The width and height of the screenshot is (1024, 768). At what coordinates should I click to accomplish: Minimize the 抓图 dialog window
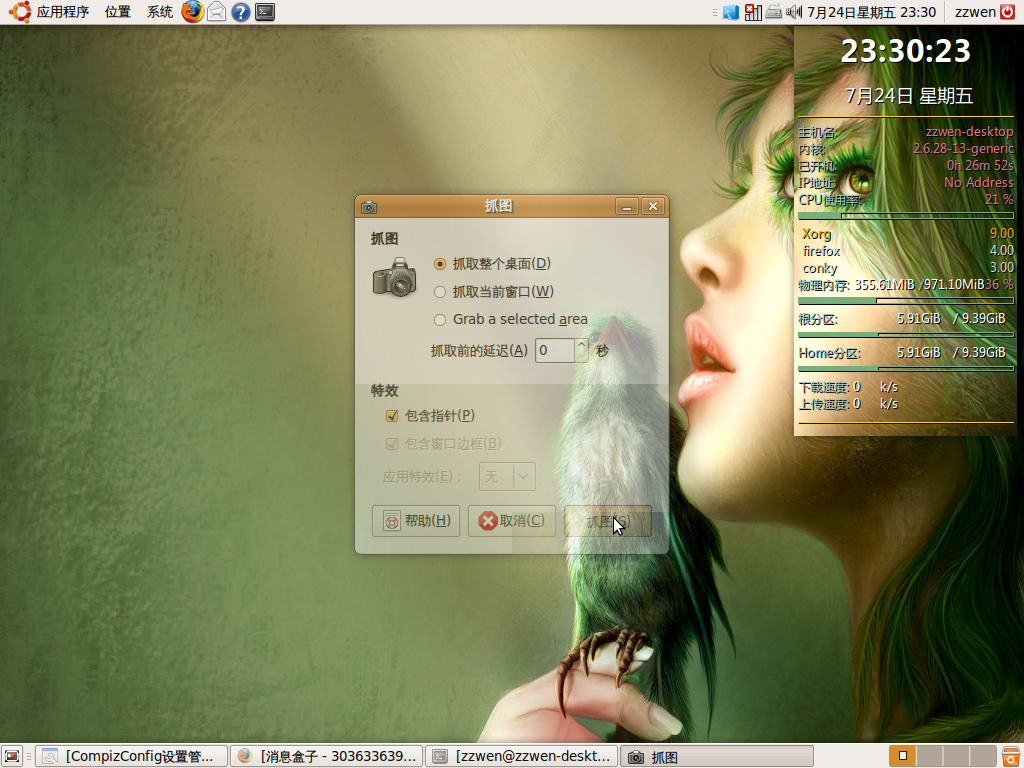click(627, 206)
